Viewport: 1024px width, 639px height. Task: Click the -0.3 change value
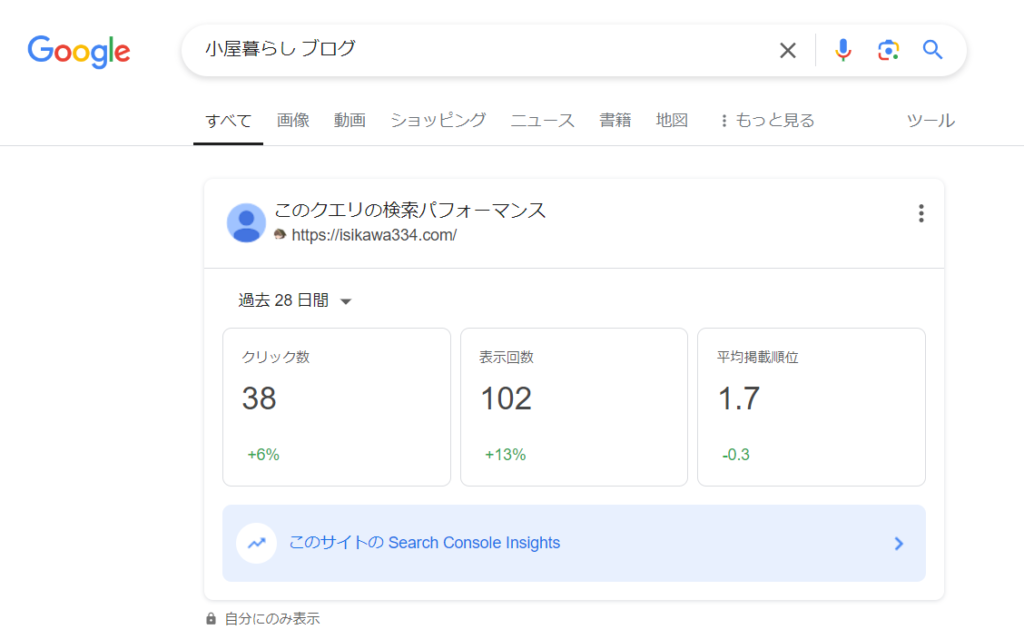pyautogui.click(x=735, y=455)
